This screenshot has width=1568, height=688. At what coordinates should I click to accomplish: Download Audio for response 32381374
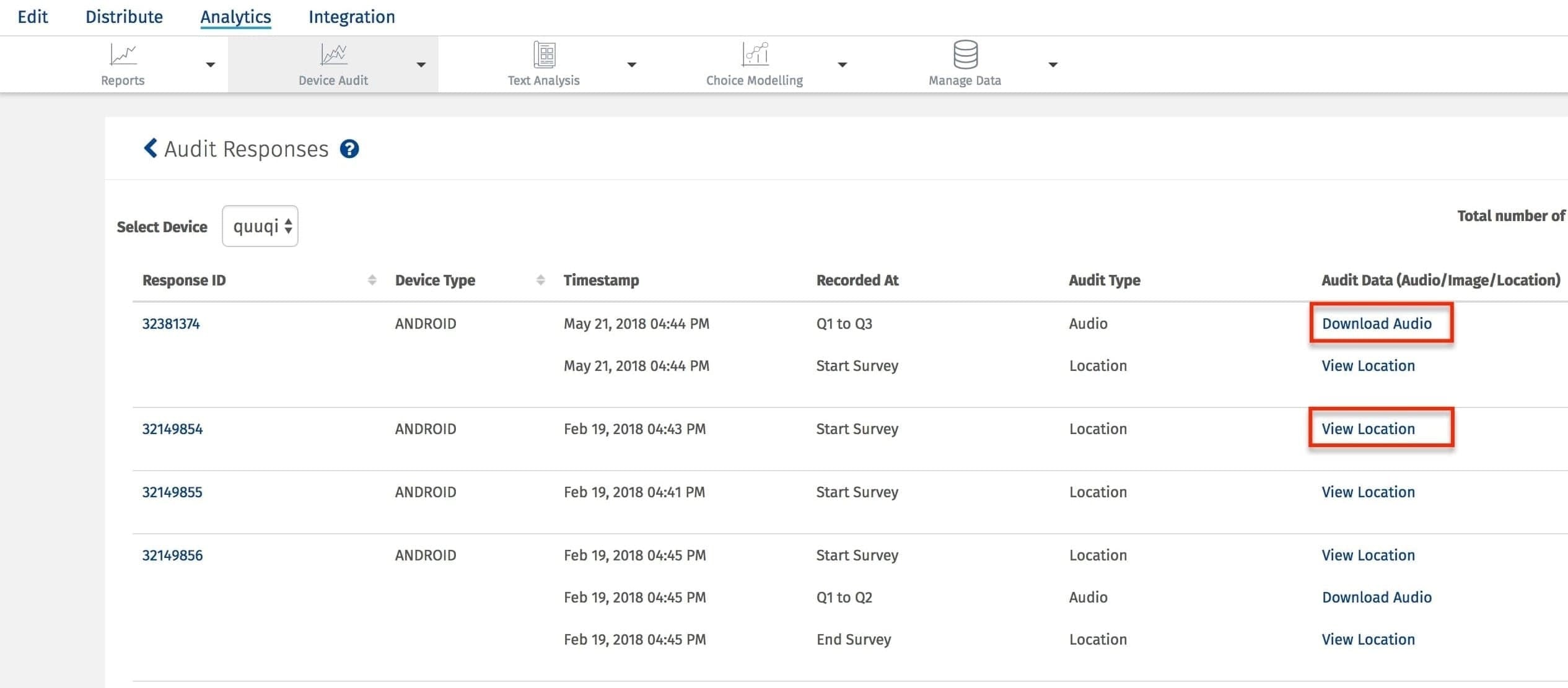pos(1377,323)
